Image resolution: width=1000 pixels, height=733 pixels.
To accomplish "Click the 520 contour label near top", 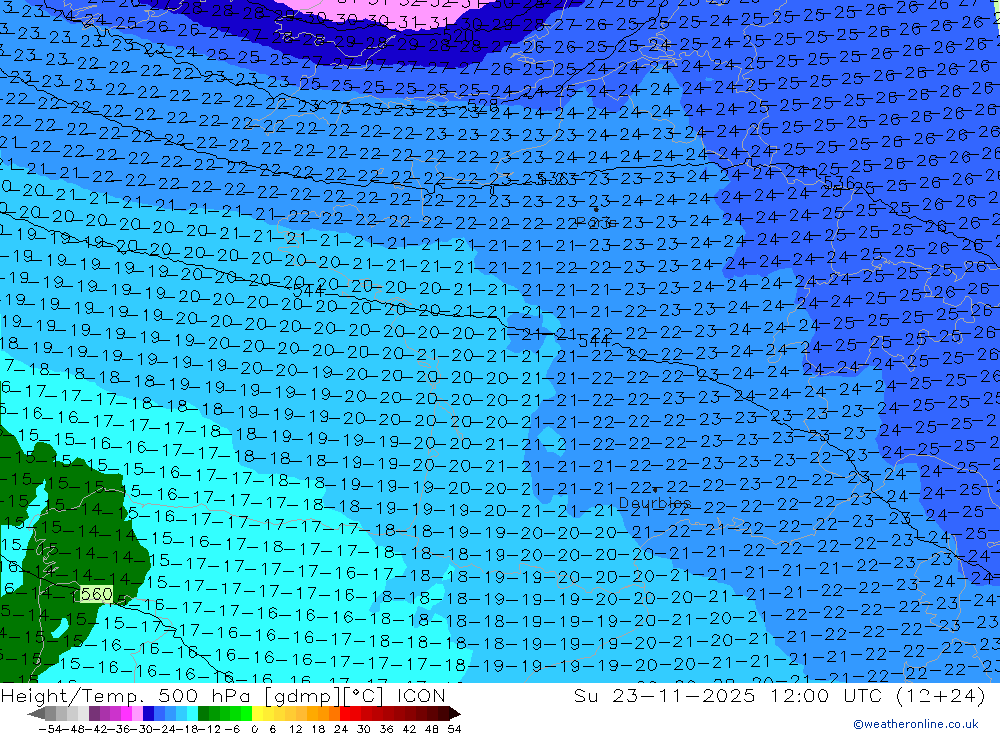I will 458,35.
